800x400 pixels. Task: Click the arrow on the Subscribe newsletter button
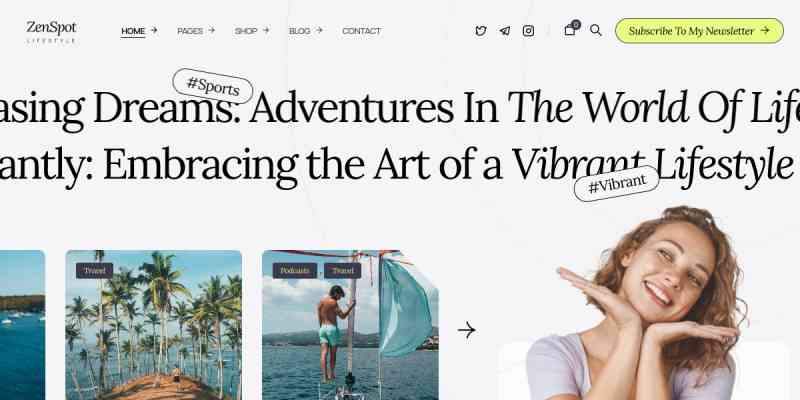[x=765, y=31]
